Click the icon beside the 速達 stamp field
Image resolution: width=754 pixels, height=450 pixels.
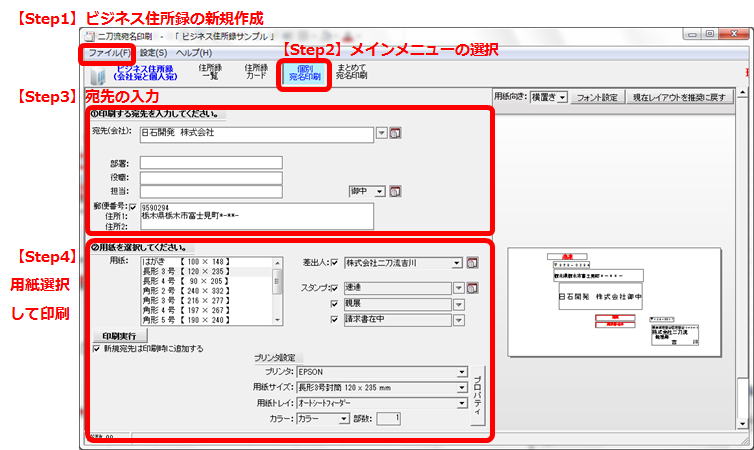click(472, 287)
